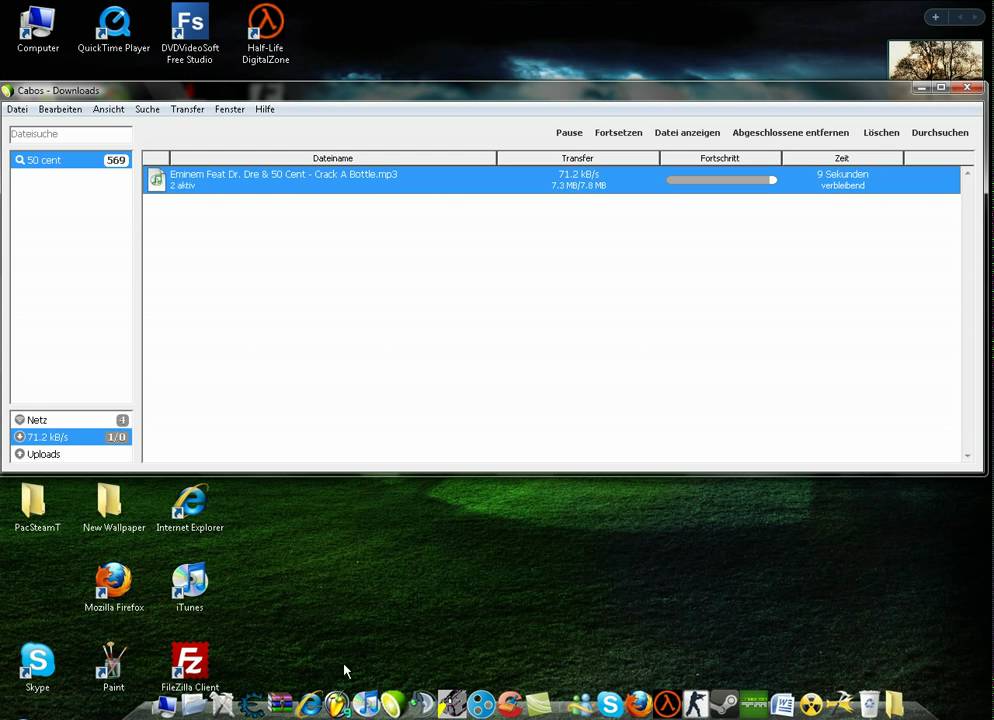
Task: Select the Uploads sidebar item
Action: coord(71,454)
